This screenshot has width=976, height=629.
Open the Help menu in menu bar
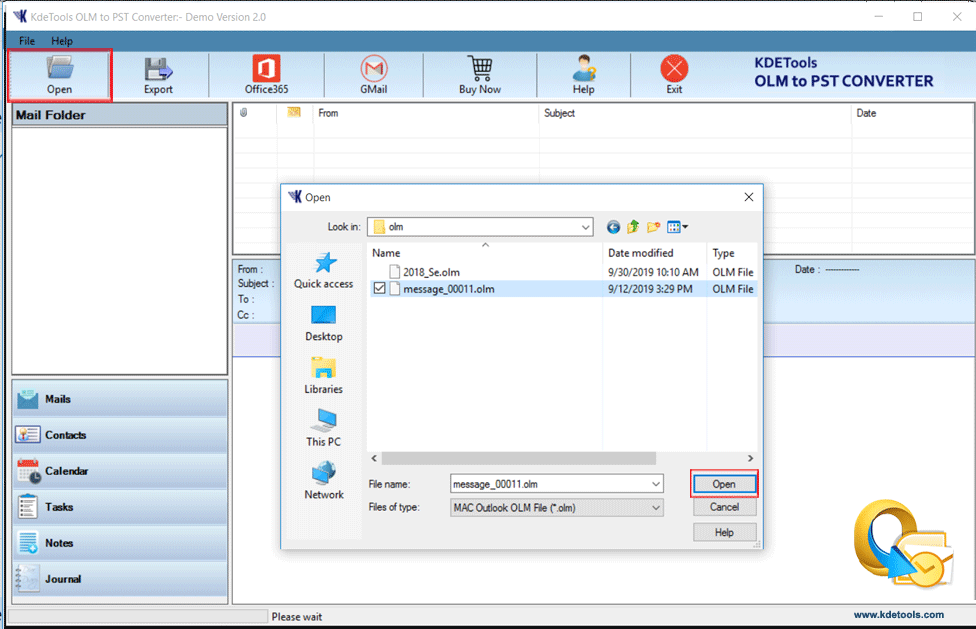point(62,41)
